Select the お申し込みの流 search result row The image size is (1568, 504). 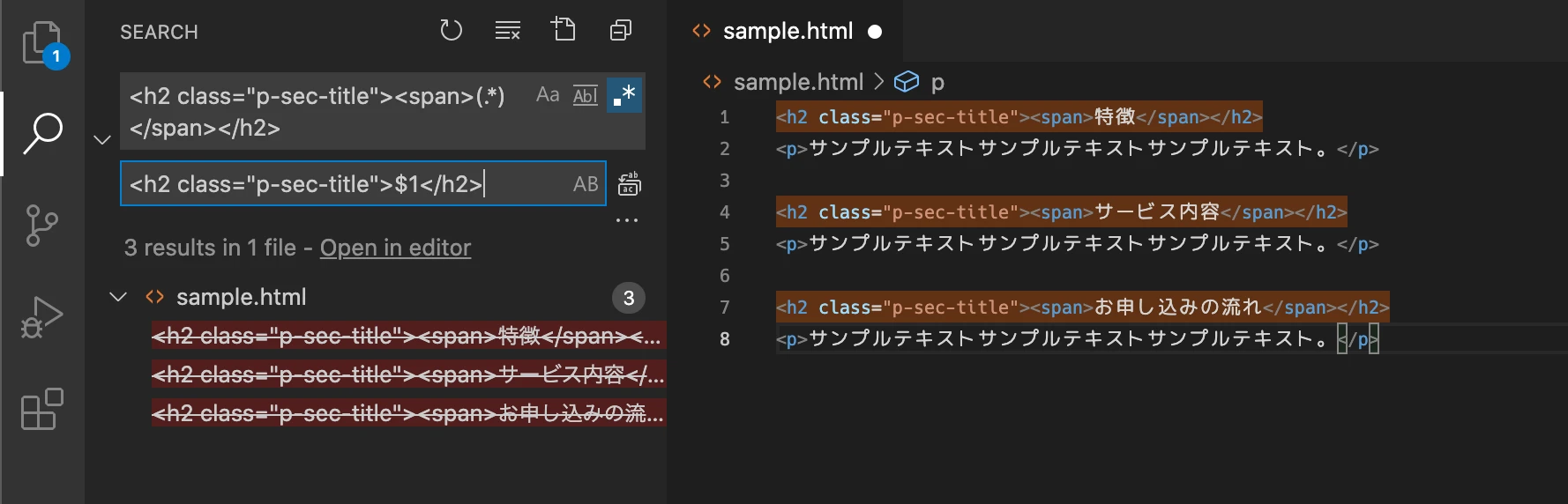408,413
